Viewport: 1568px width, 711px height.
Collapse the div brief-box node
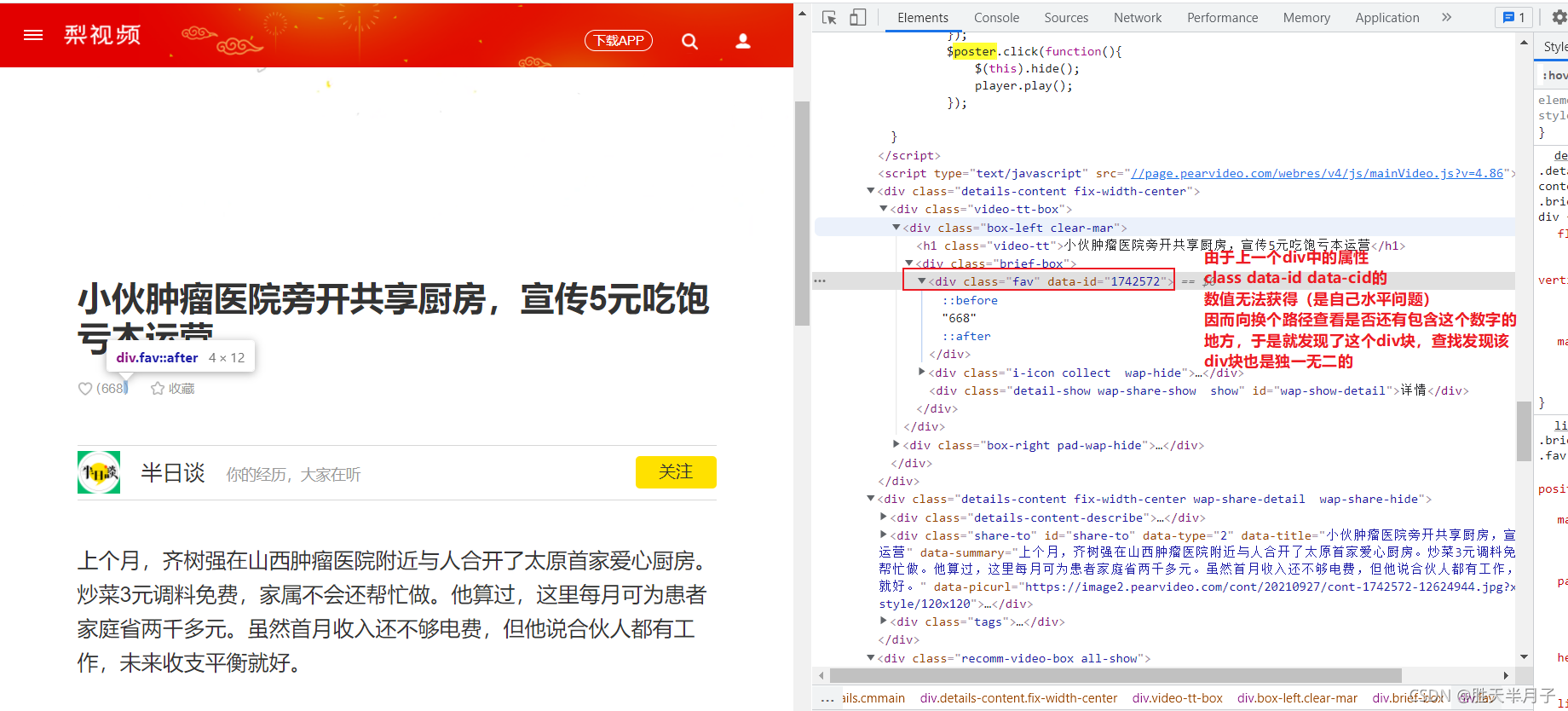click(x=909, y=263)
